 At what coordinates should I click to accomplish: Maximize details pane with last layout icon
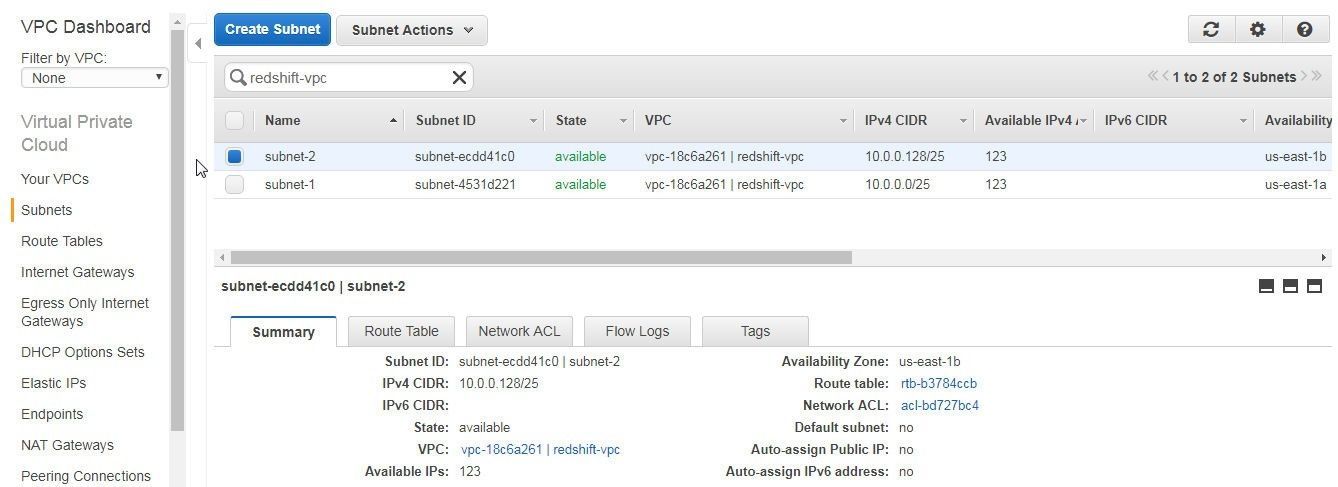coord(1315,287)
